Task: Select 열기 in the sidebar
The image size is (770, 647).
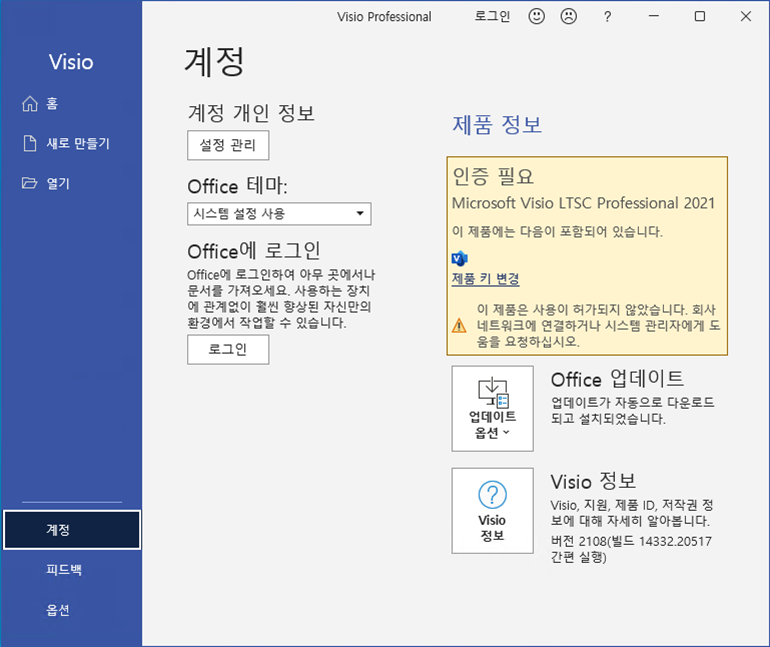Action: 58,183
